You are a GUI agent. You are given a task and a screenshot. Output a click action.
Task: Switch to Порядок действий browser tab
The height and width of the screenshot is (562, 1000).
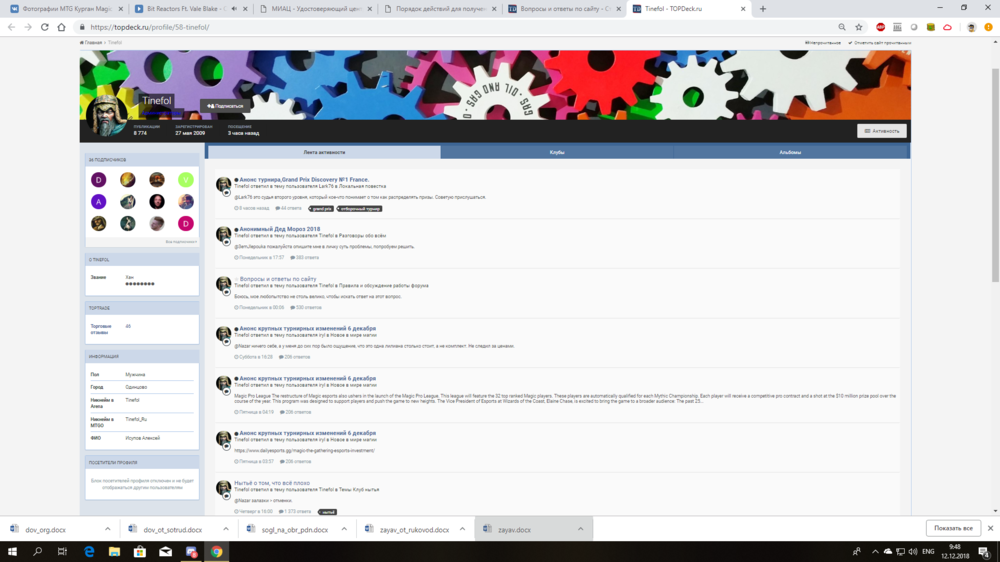pyautogui.click(x=439, y=9)
